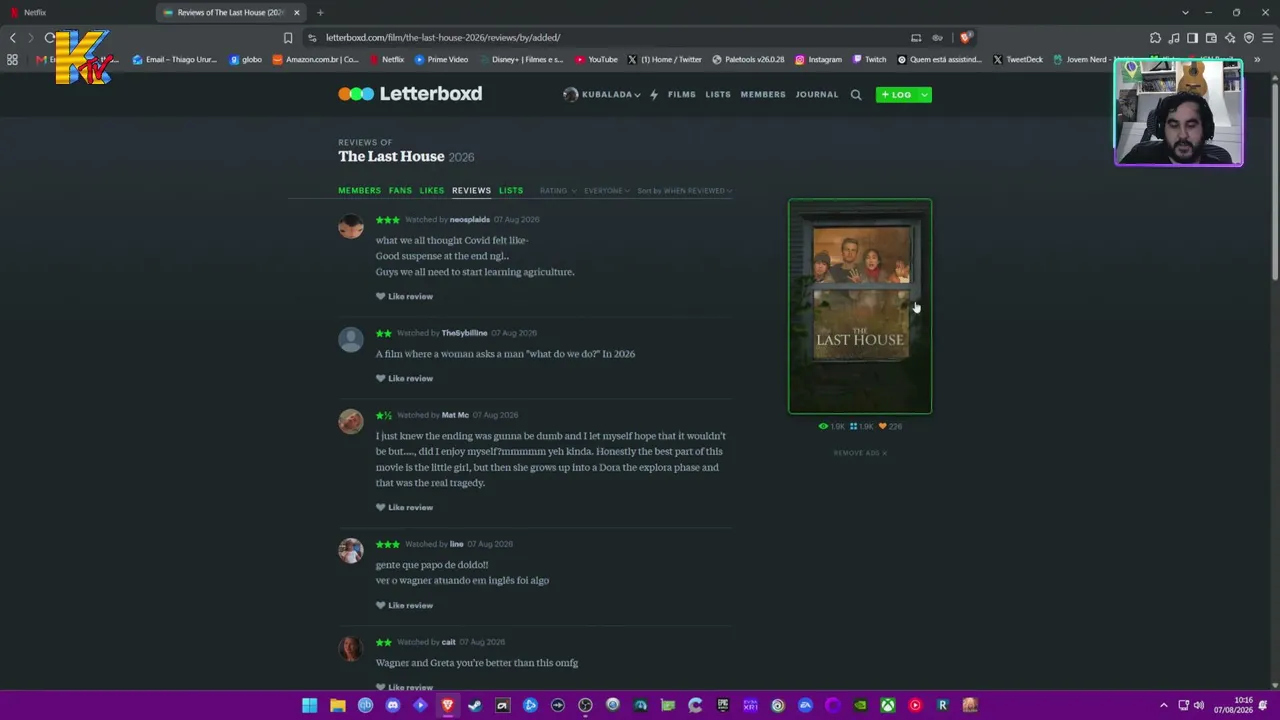The width and height of the screenshot is (1280, 720).
Task: Open taskbar clock and date
Action: (x=1233, y=705)
